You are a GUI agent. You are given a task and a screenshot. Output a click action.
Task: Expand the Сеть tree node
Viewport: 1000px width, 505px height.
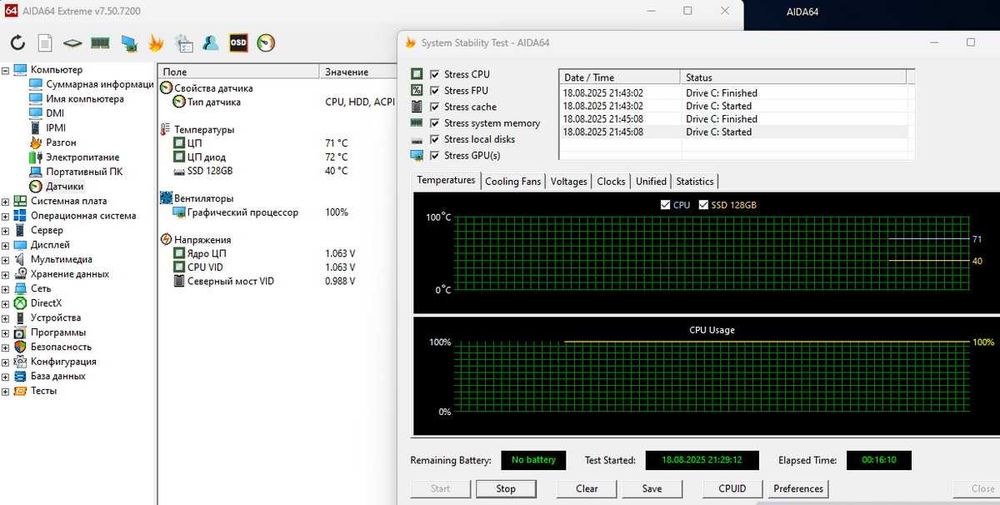coord(5,289)
